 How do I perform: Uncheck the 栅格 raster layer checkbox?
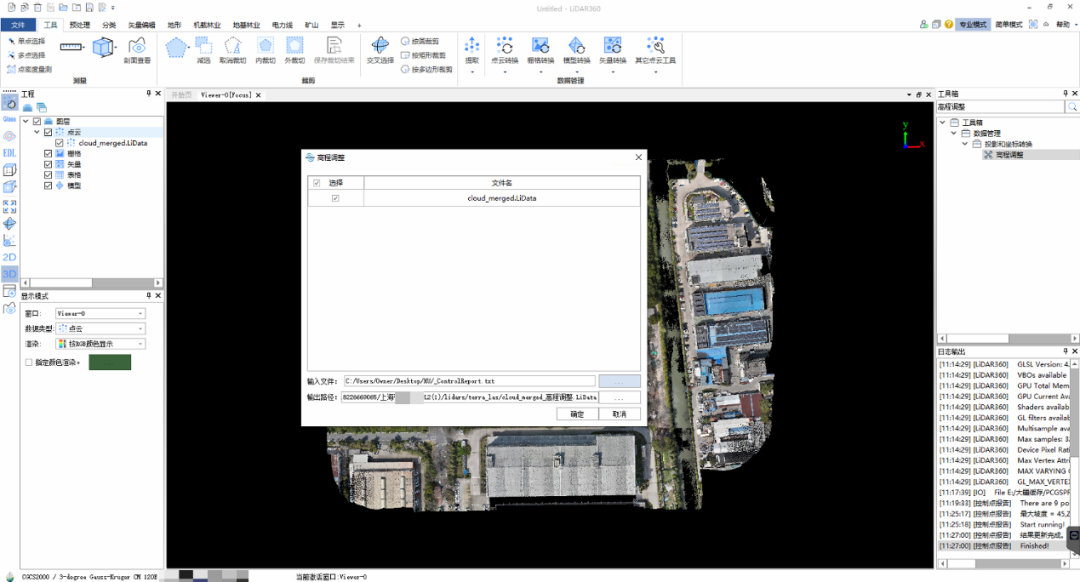(x=48, y=154)
